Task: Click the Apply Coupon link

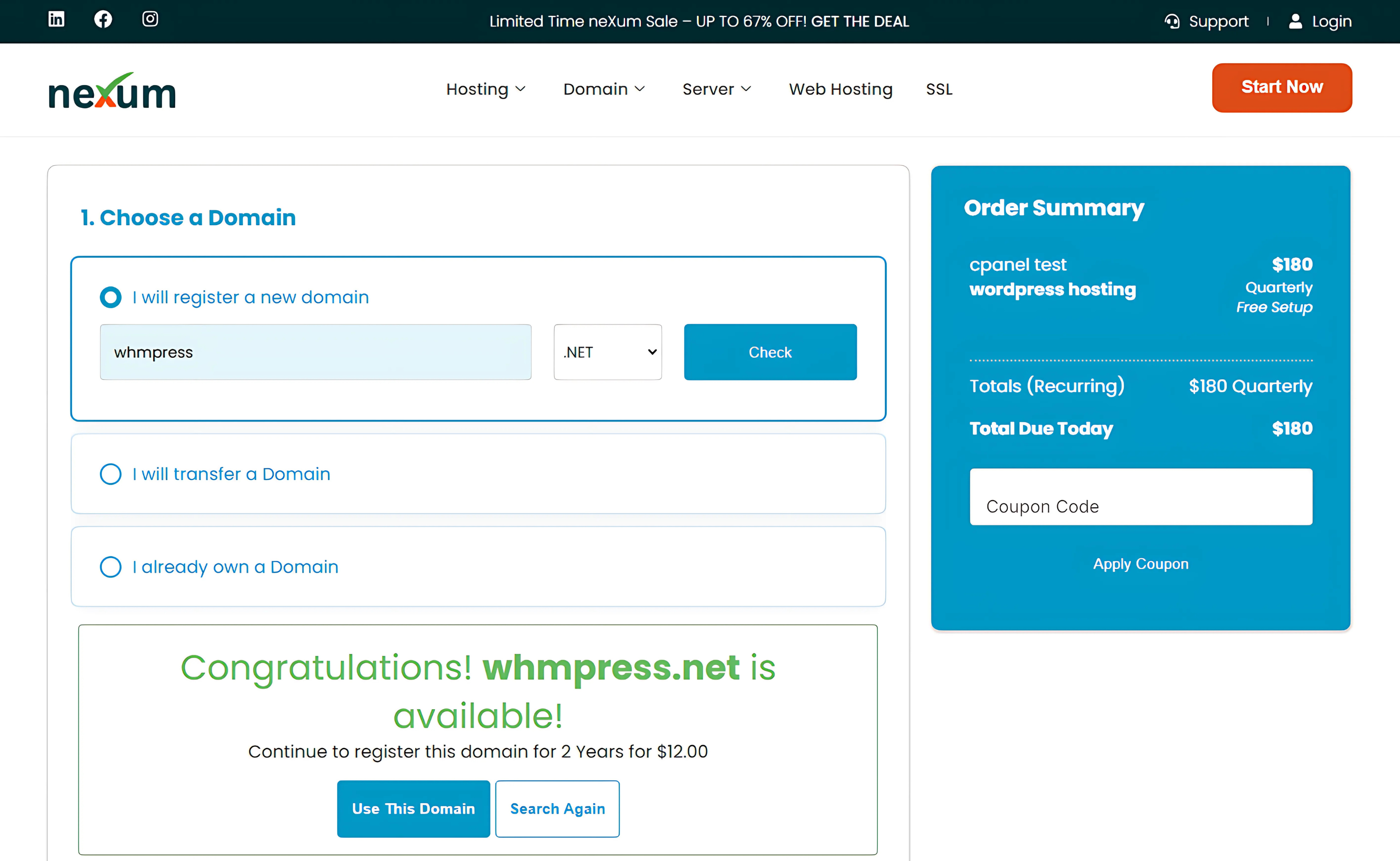Action: click(1141, 564)
